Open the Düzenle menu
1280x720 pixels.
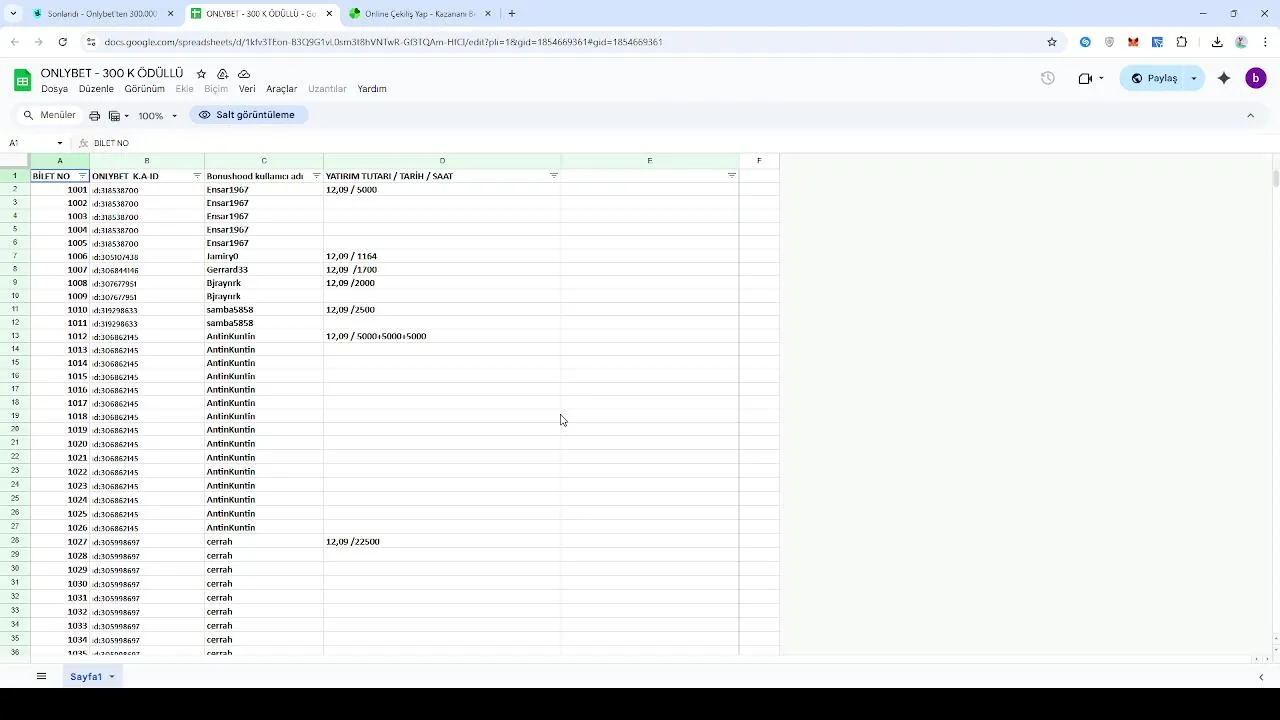(96, 89)
